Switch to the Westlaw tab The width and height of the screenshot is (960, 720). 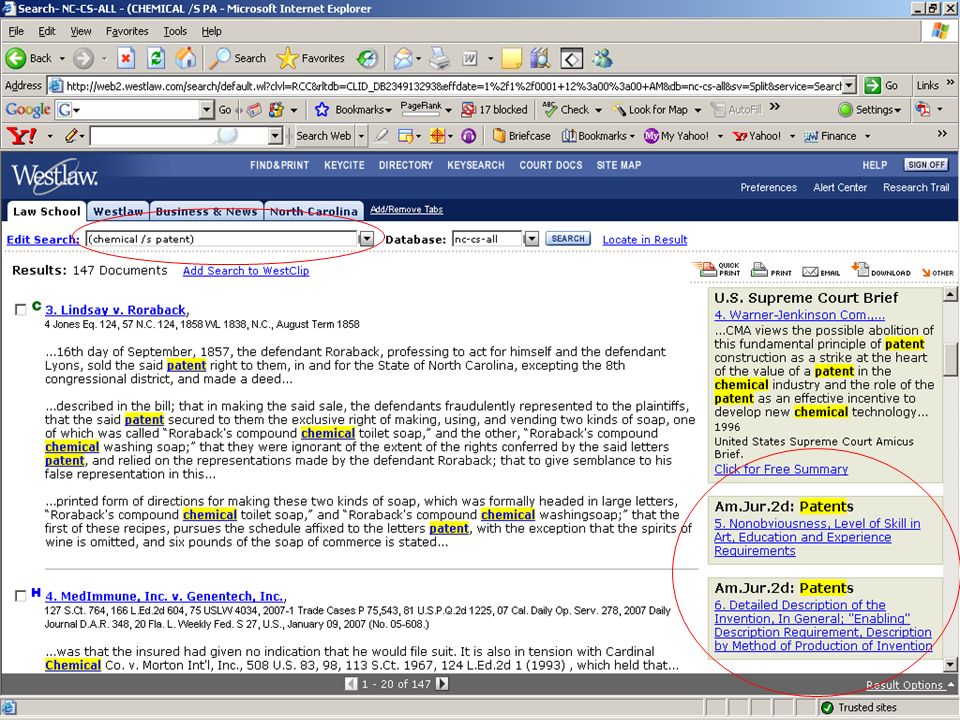point(118,211)
